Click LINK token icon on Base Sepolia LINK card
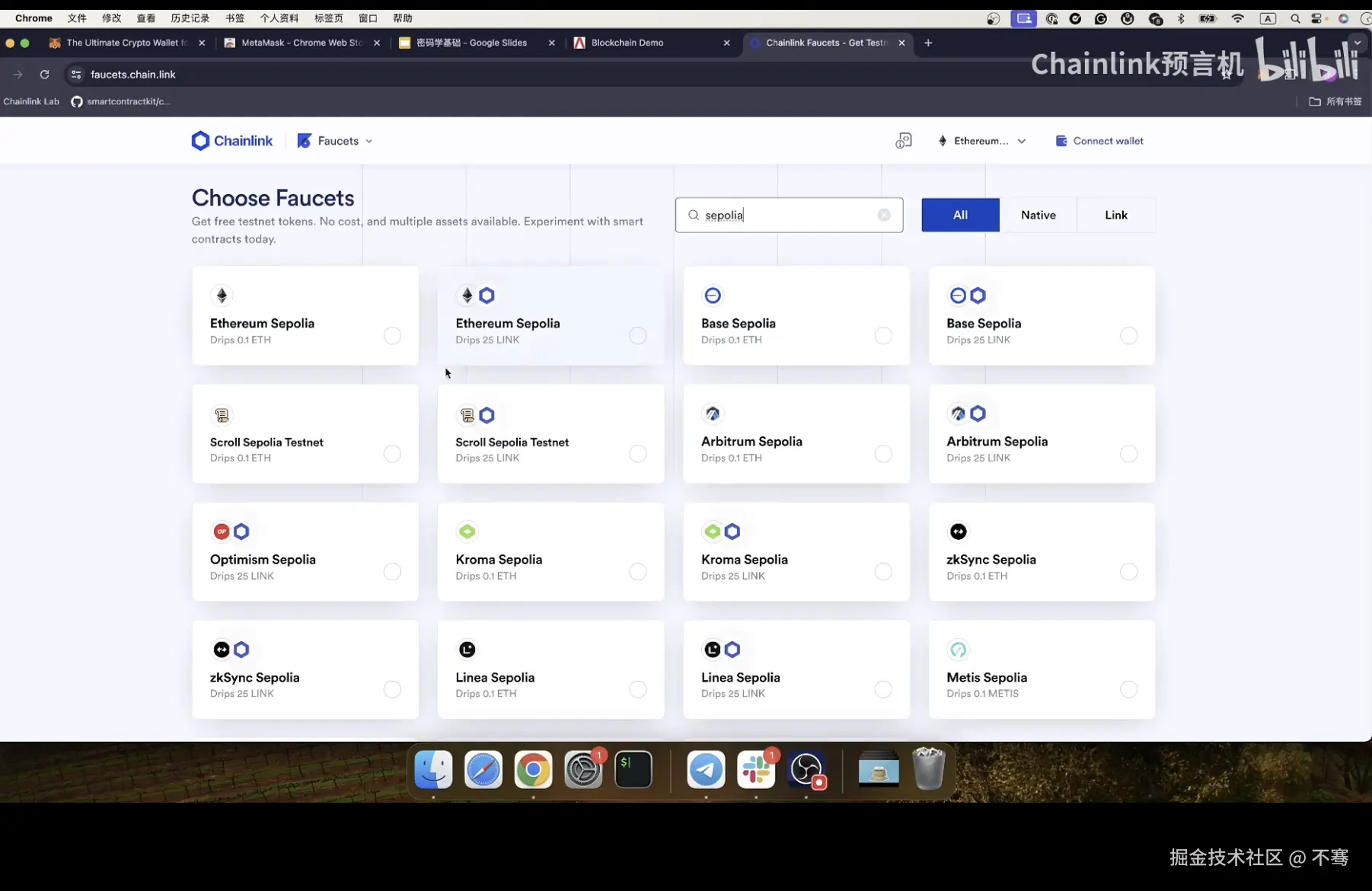Screen dimensions: 1372x891 [978, 295]
